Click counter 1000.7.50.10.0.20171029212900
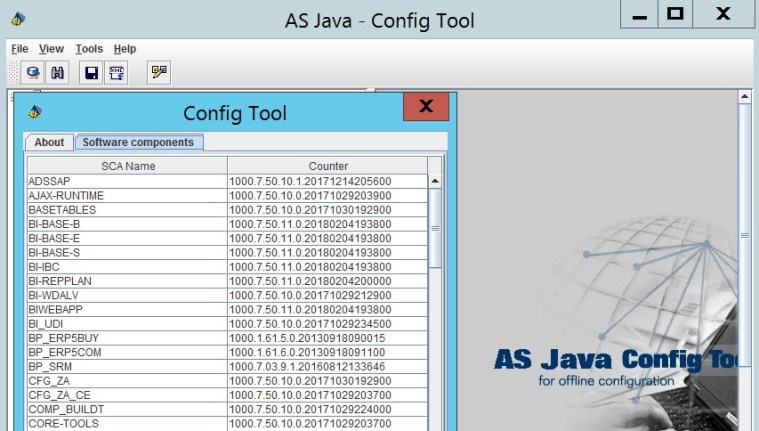759x431 pixels. pos(310,295)
